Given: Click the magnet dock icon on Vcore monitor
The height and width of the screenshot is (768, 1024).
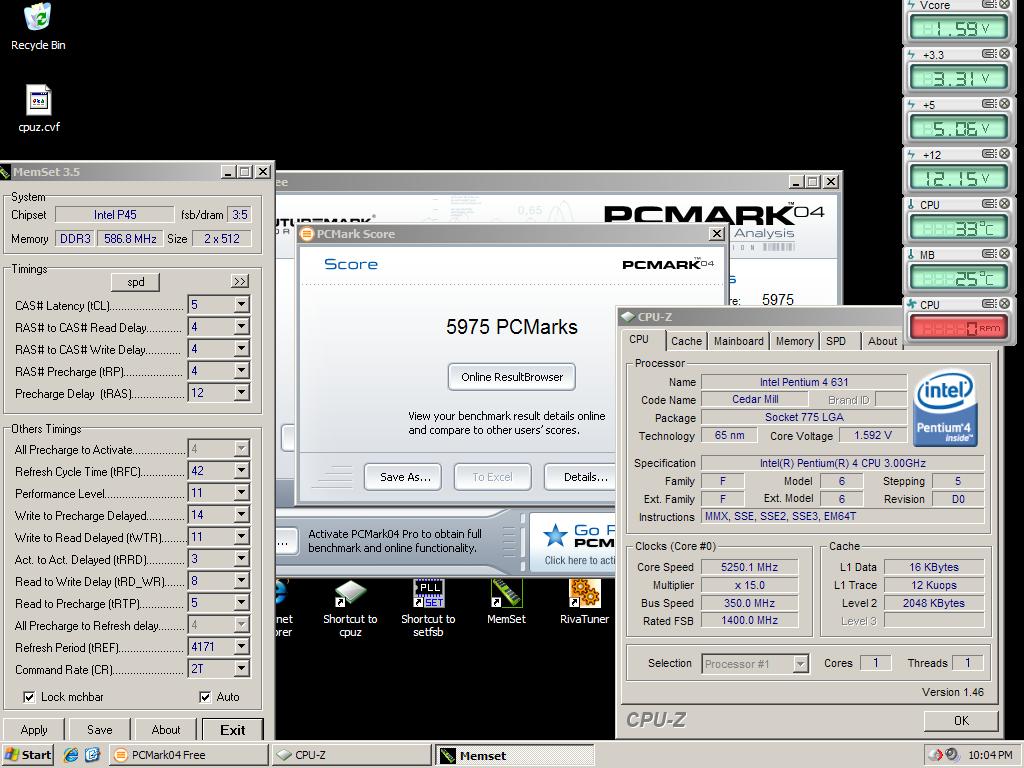Looking at the screenshot, I should pos(989,4).
